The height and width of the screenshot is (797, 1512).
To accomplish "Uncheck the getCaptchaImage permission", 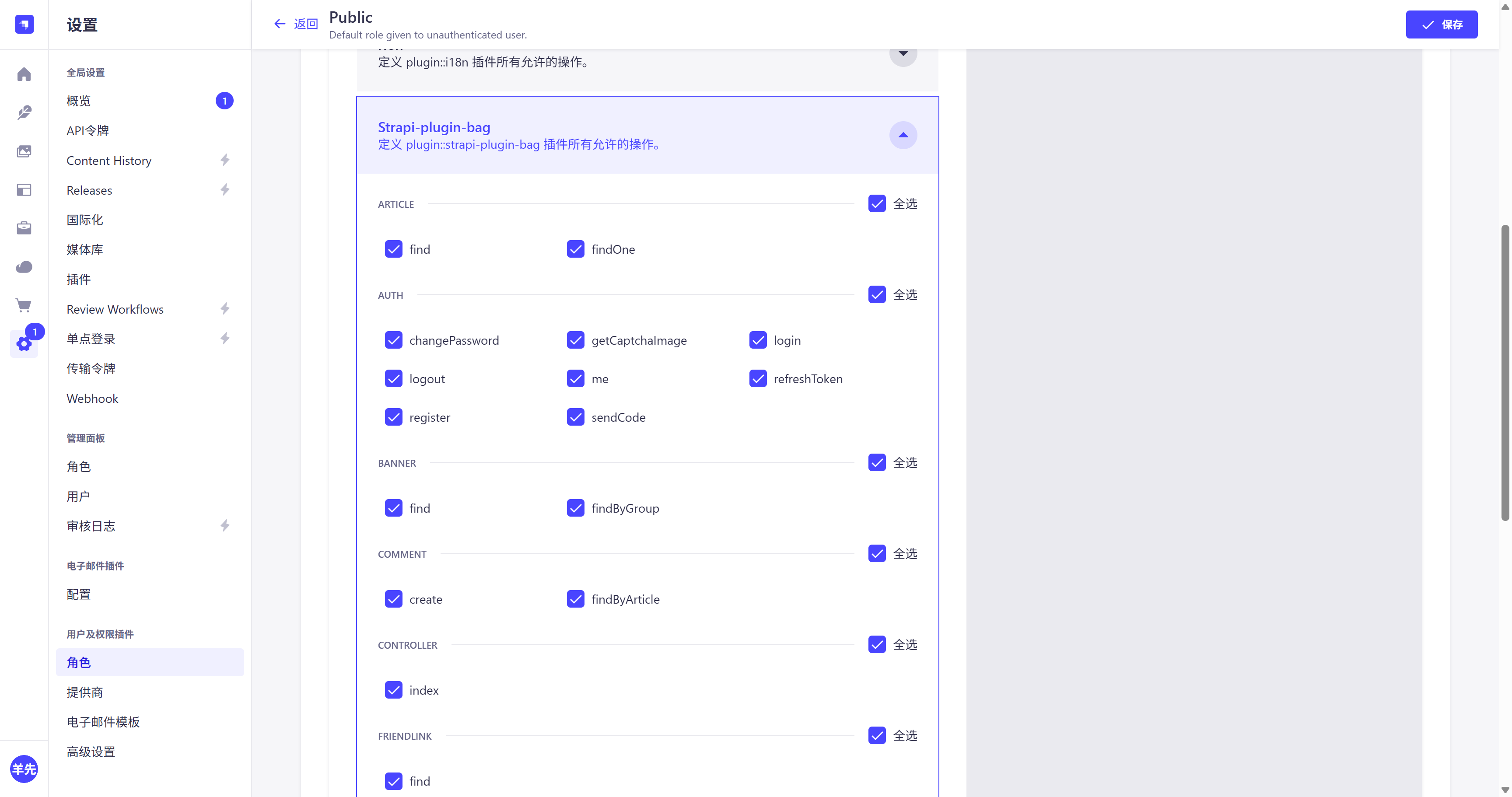I will click(x=575, y=340).
